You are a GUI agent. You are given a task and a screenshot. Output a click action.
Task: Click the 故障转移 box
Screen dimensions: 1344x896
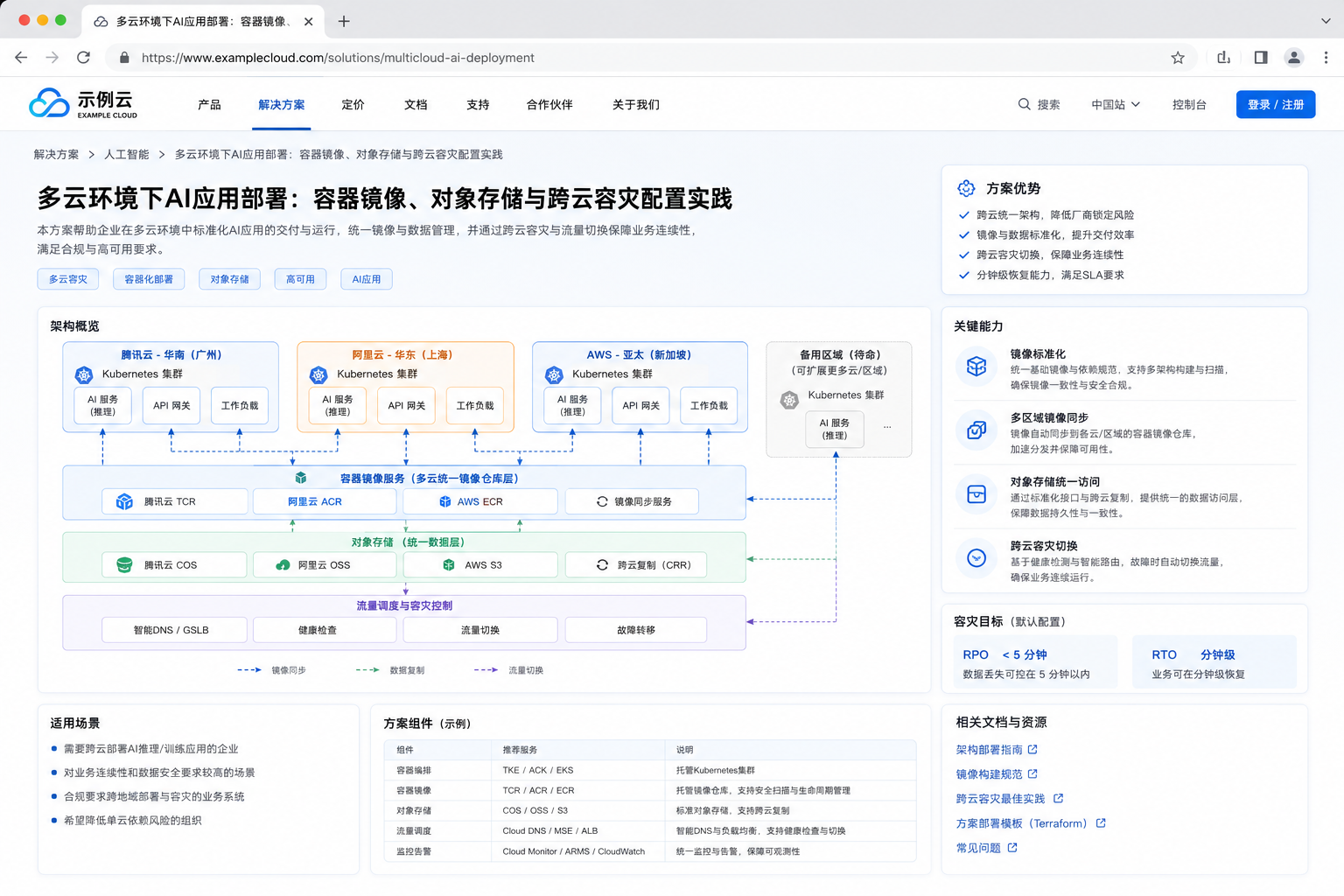tap(636, 630)
